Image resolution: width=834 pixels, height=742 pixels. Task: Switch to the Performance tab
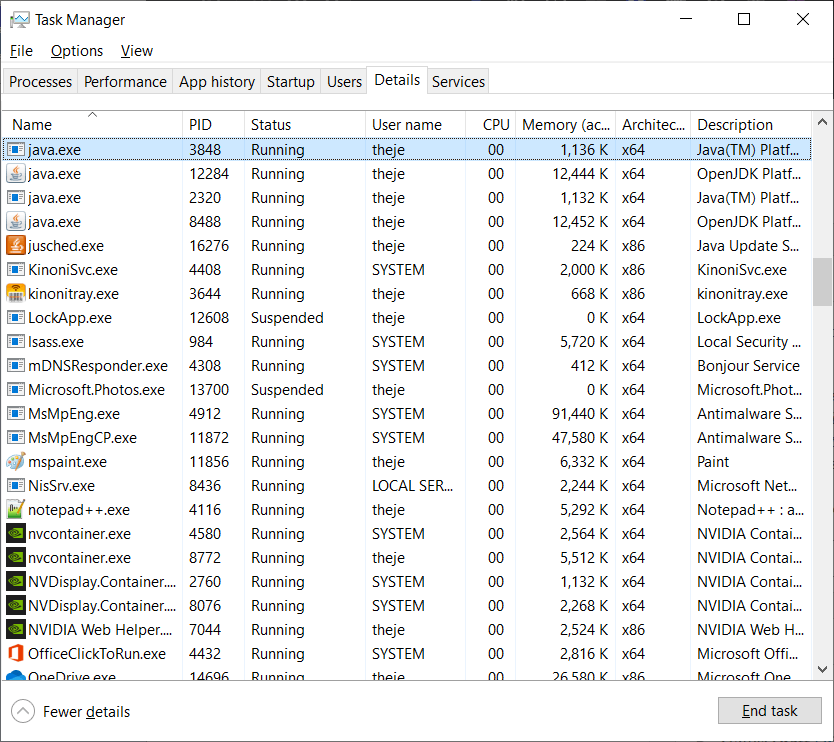[125, 82]
